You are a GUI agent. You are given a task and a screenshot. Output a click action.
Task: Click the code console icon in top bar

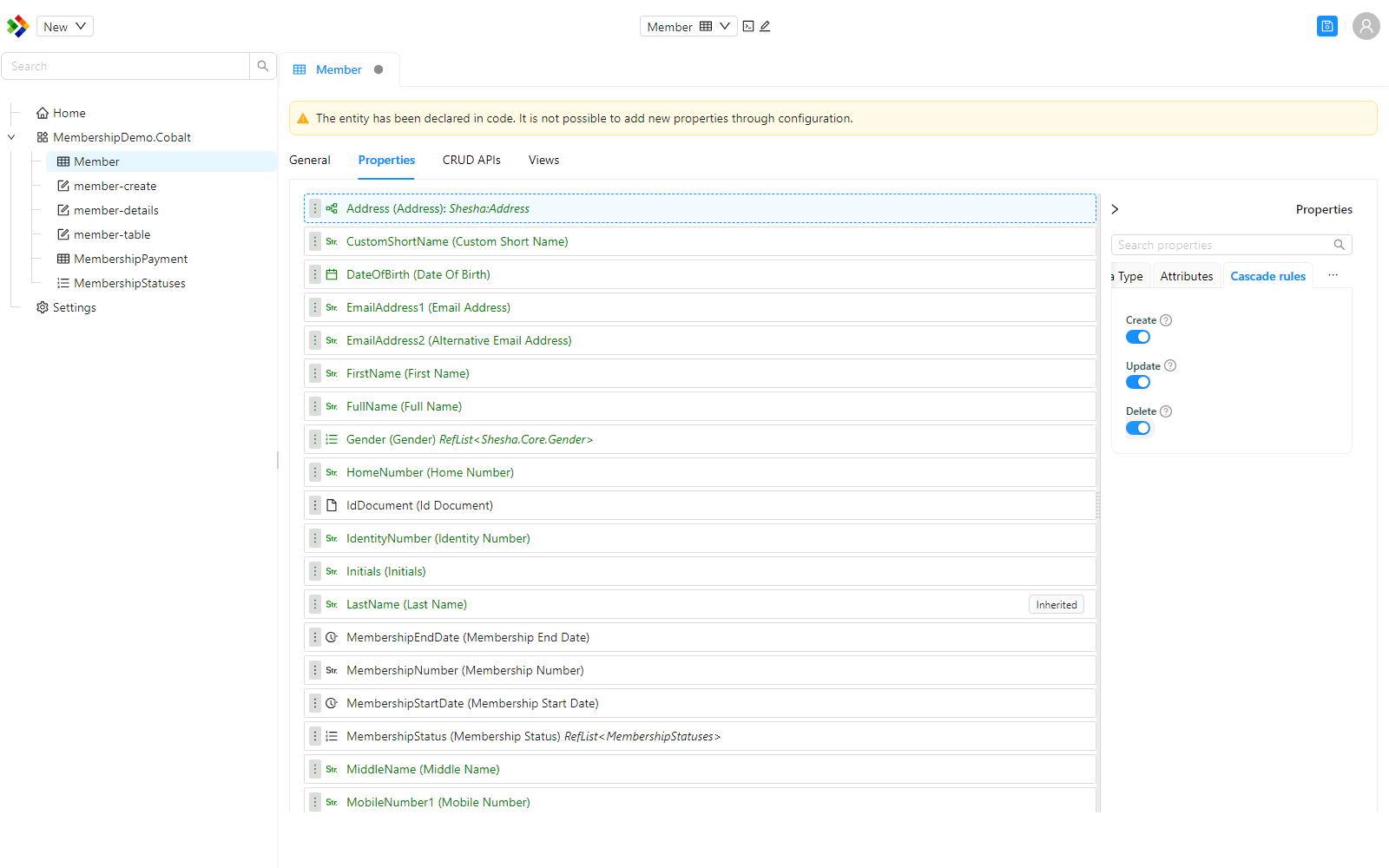[748, 26]
